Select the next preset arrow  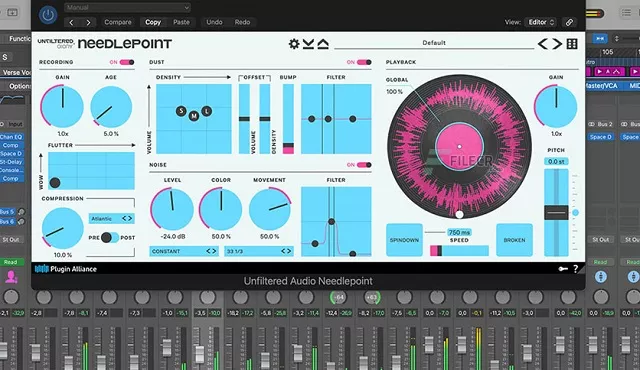(557, 44)
